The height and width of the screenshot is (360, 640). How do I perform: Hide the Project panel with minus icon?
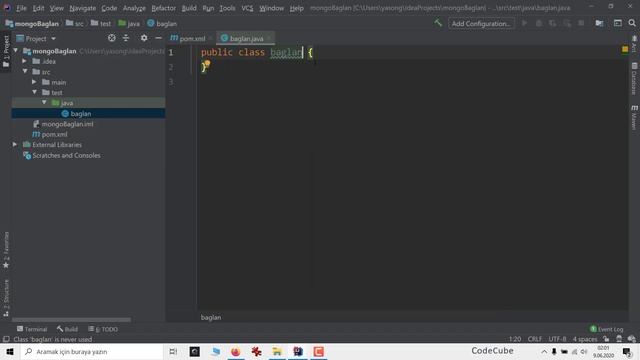click(x=158, y=38)
